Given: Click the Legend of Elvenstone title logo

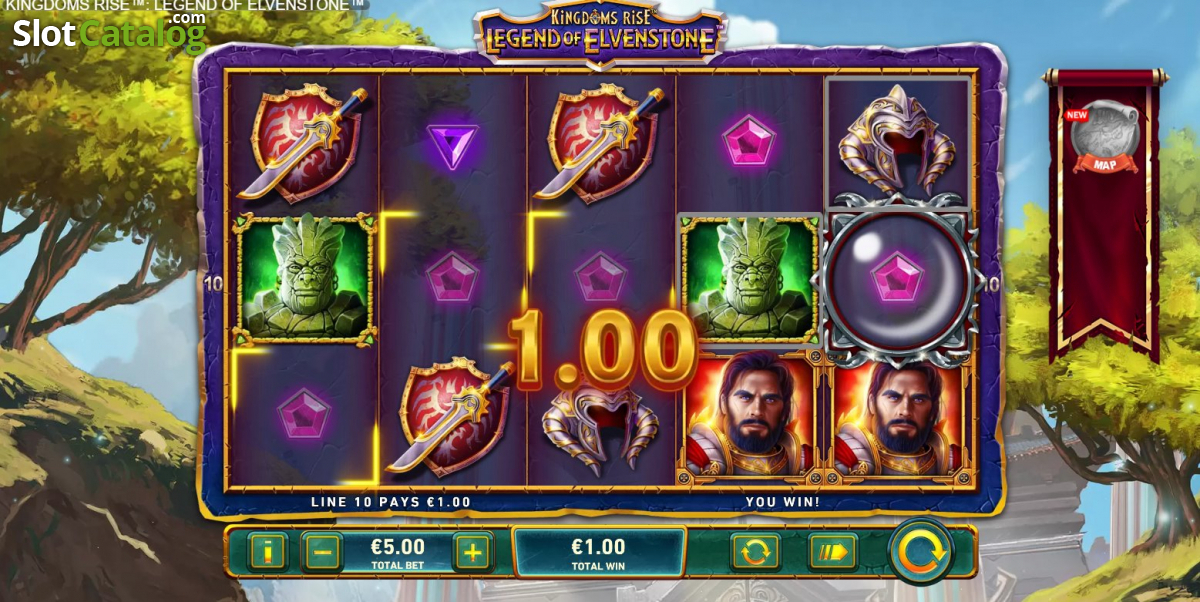Looking at the screenshot, I should [600, 32].
